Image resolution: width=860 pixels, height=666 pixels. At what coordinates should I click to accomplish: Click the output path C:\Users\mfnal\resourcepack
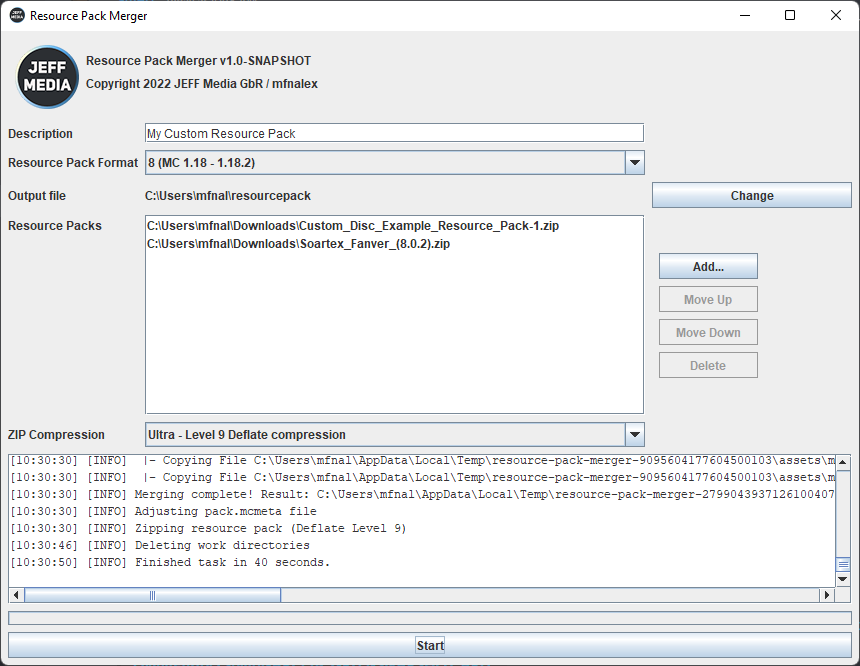pos(228,196)
